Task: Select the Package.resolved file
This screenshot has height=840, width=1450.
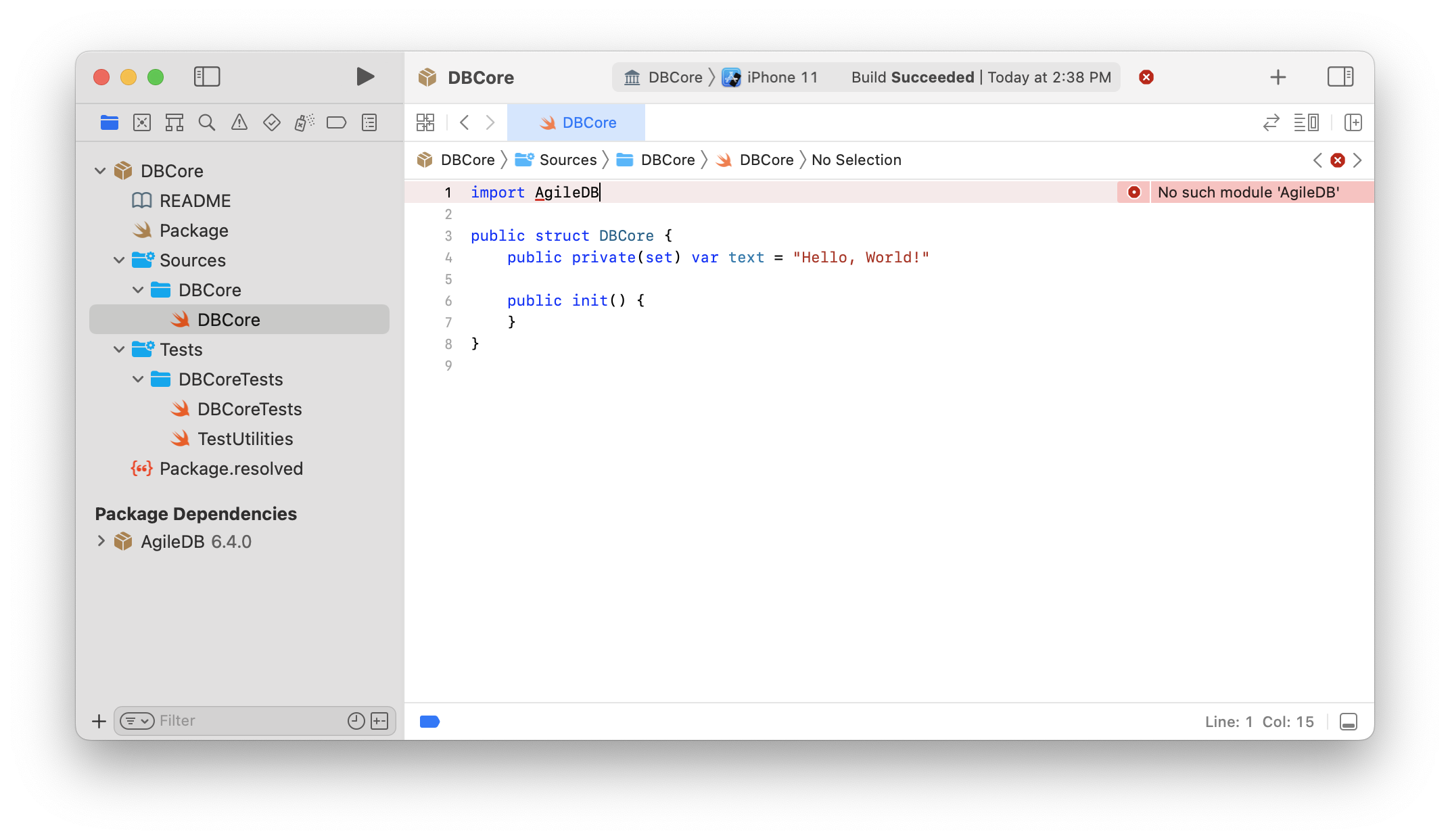Action: click(x=232, y=467)
